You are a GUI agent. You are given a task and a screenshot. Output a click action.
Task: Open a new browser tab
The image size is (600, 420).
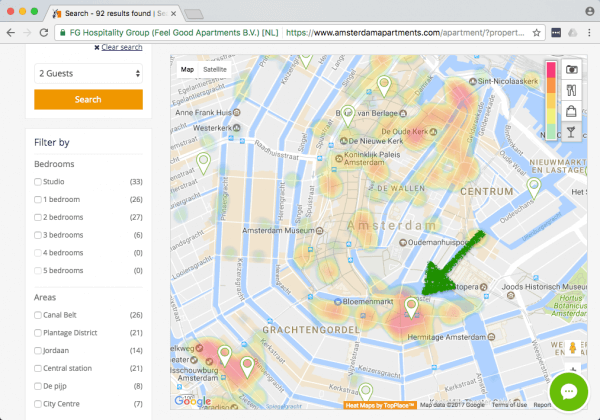pyautogui.click(x=194, y=15)
